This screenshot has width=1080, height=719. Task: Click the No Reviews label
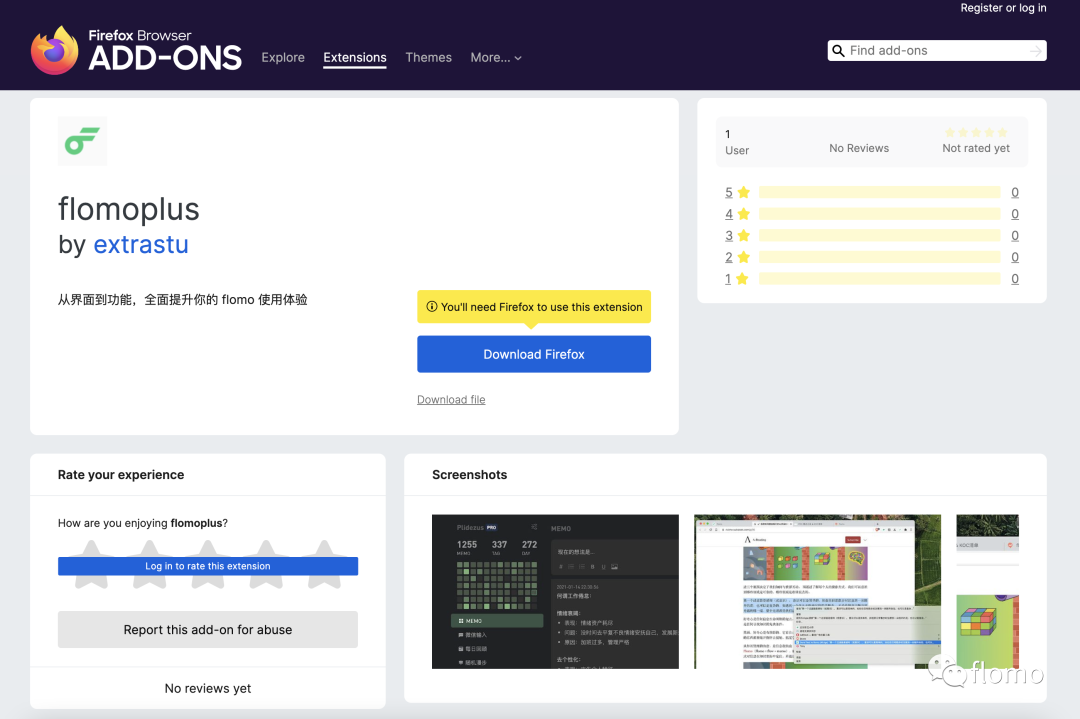[x=859, y=148]
